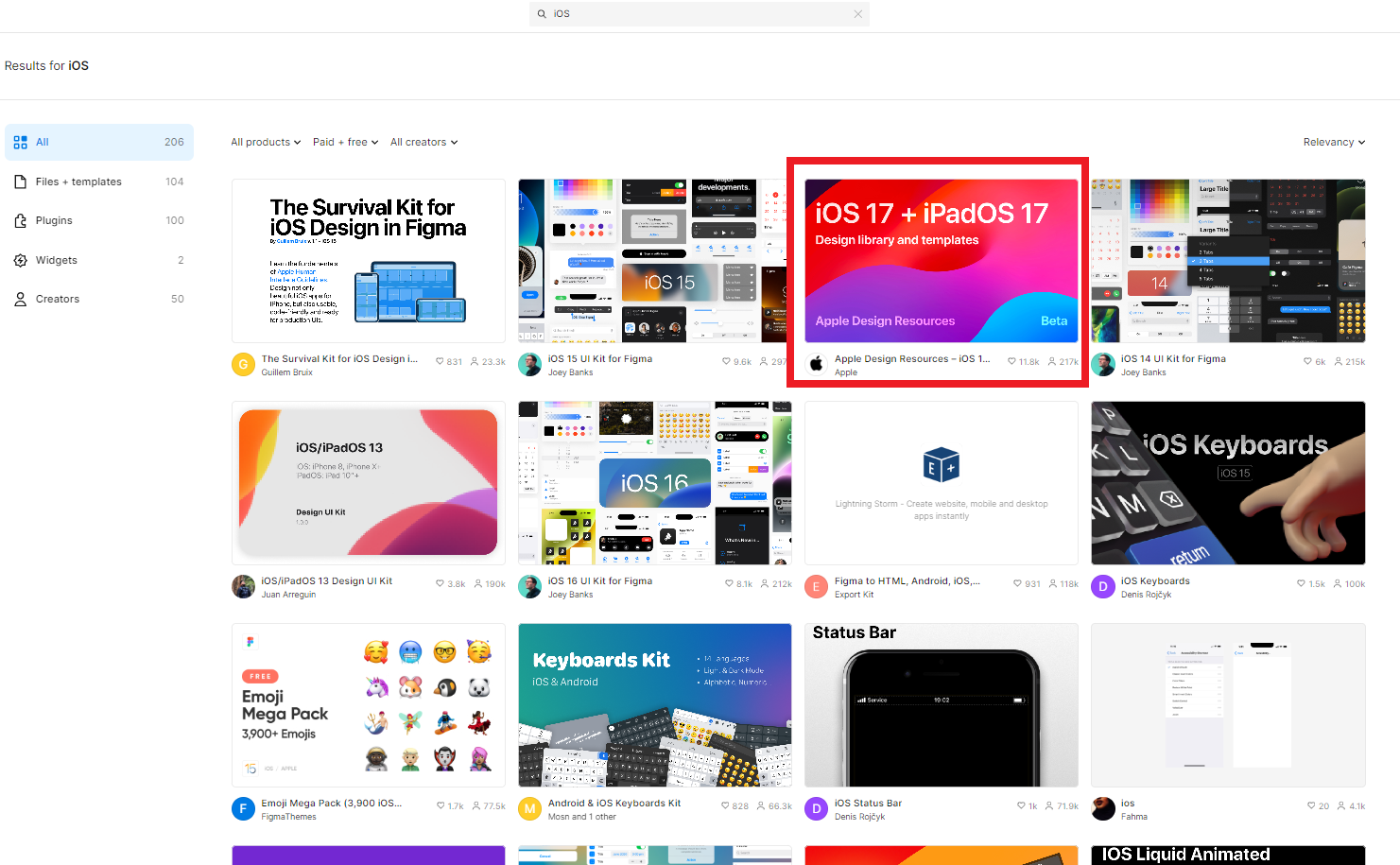Expand the Paid + free dropdown

click(x=346, y=142)
